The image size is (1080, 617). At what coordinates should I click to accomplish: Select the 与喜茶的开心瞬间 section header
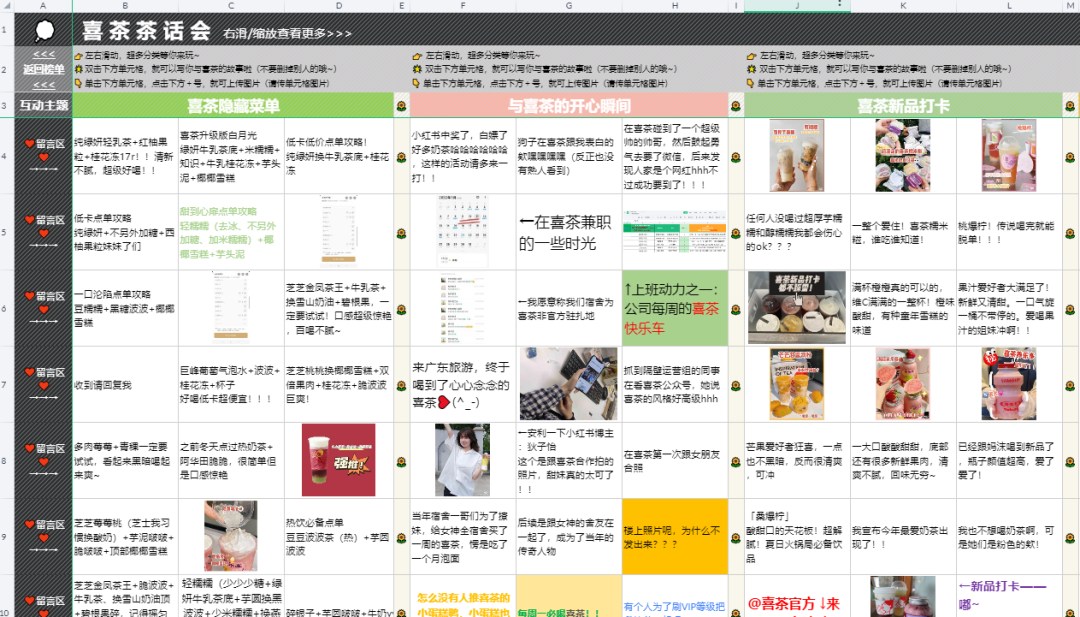tap(569, 105)
